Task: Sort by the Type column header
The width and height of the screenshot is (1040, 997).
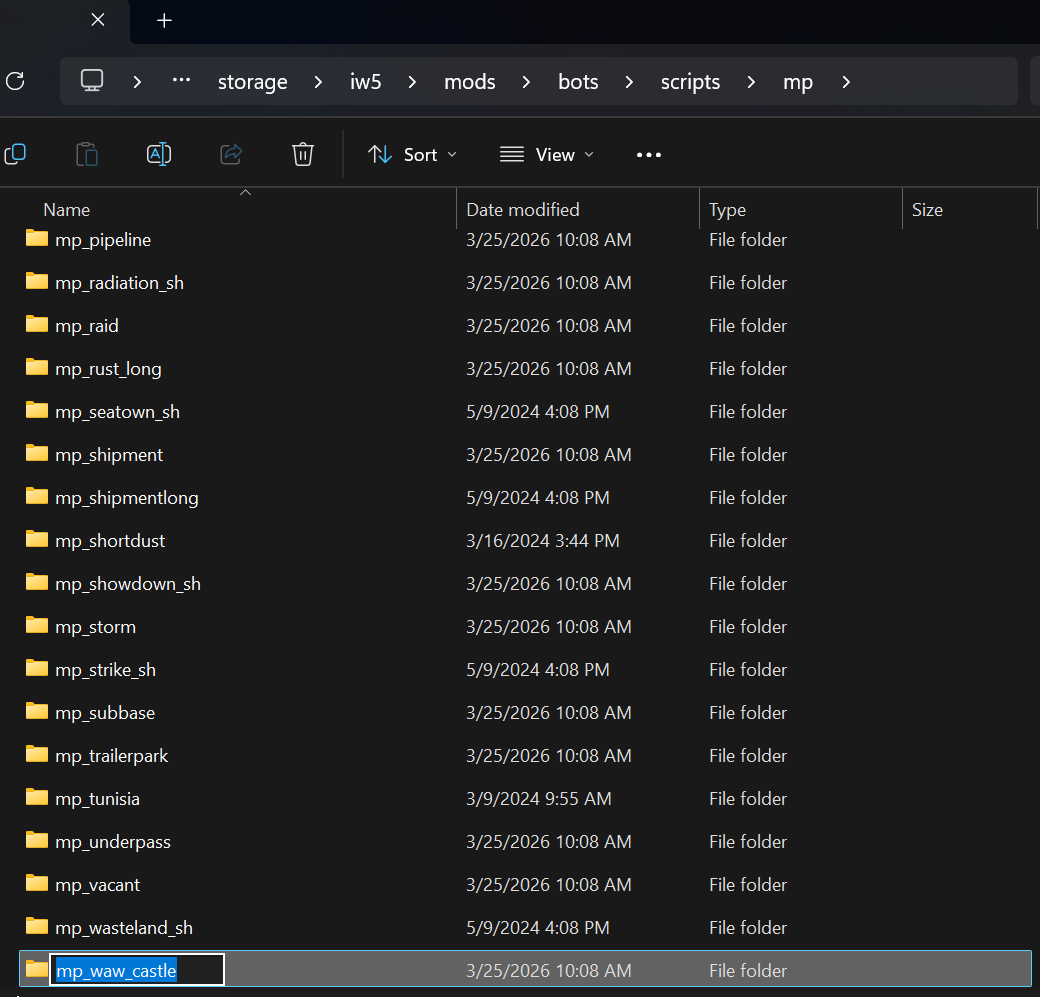Action: pyautogui.click(x=727, y=210)
